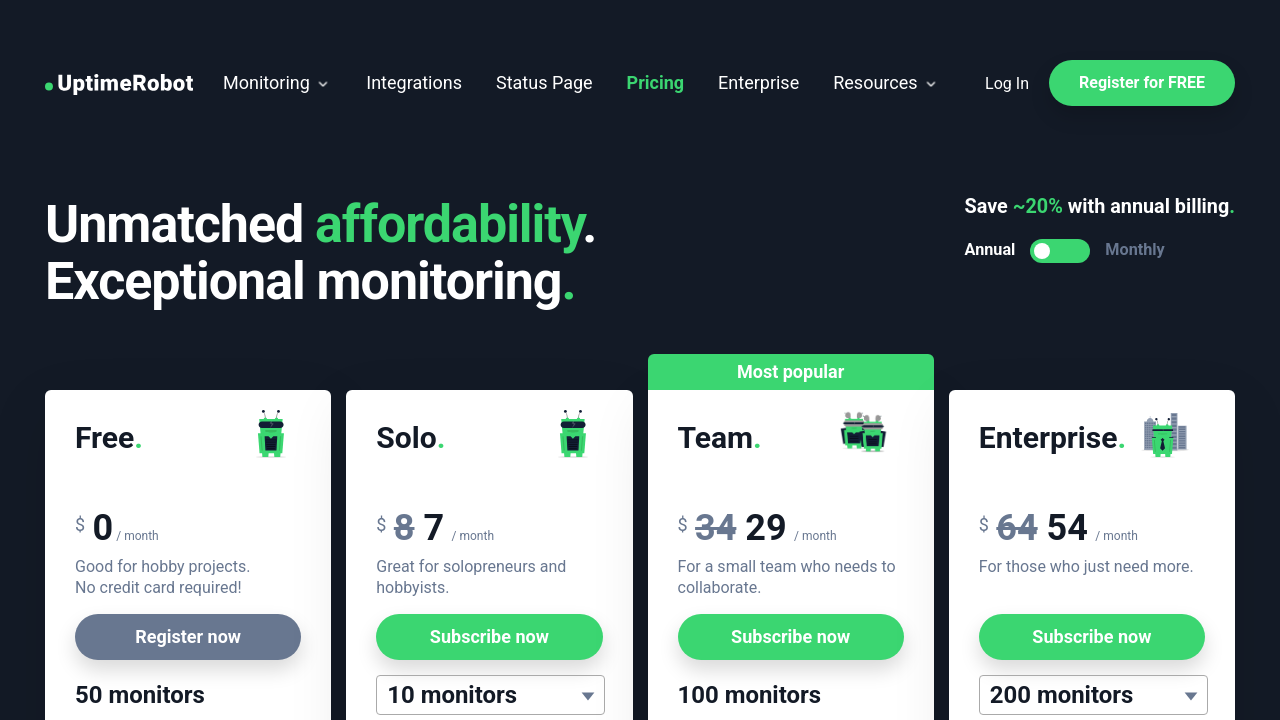
Task: Toggle the Annual/Monthly billing switch
Action: click(1059, 250)
